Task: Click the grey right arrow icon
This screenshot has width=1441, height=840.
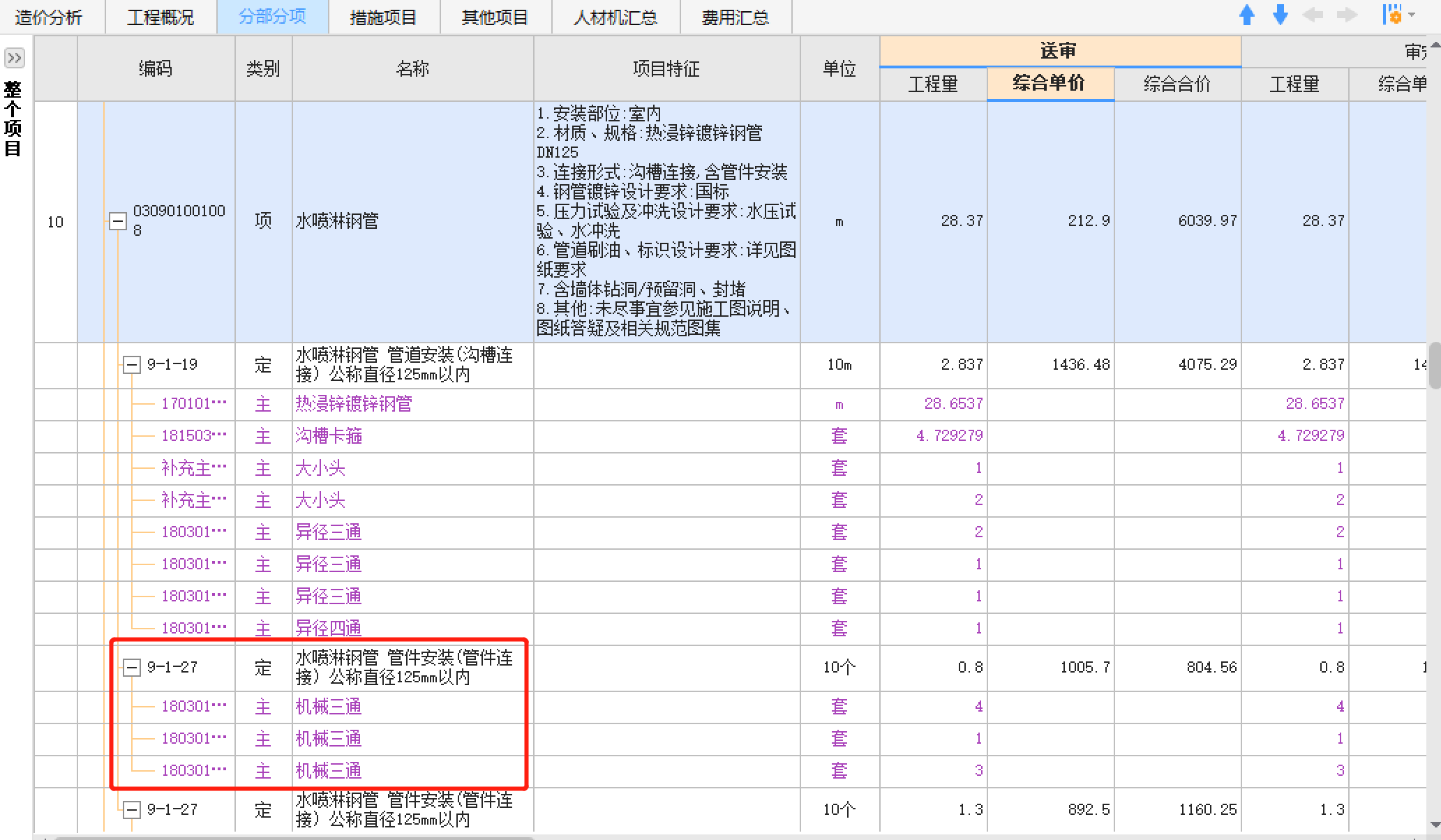Action: (x=1347, y=15)
